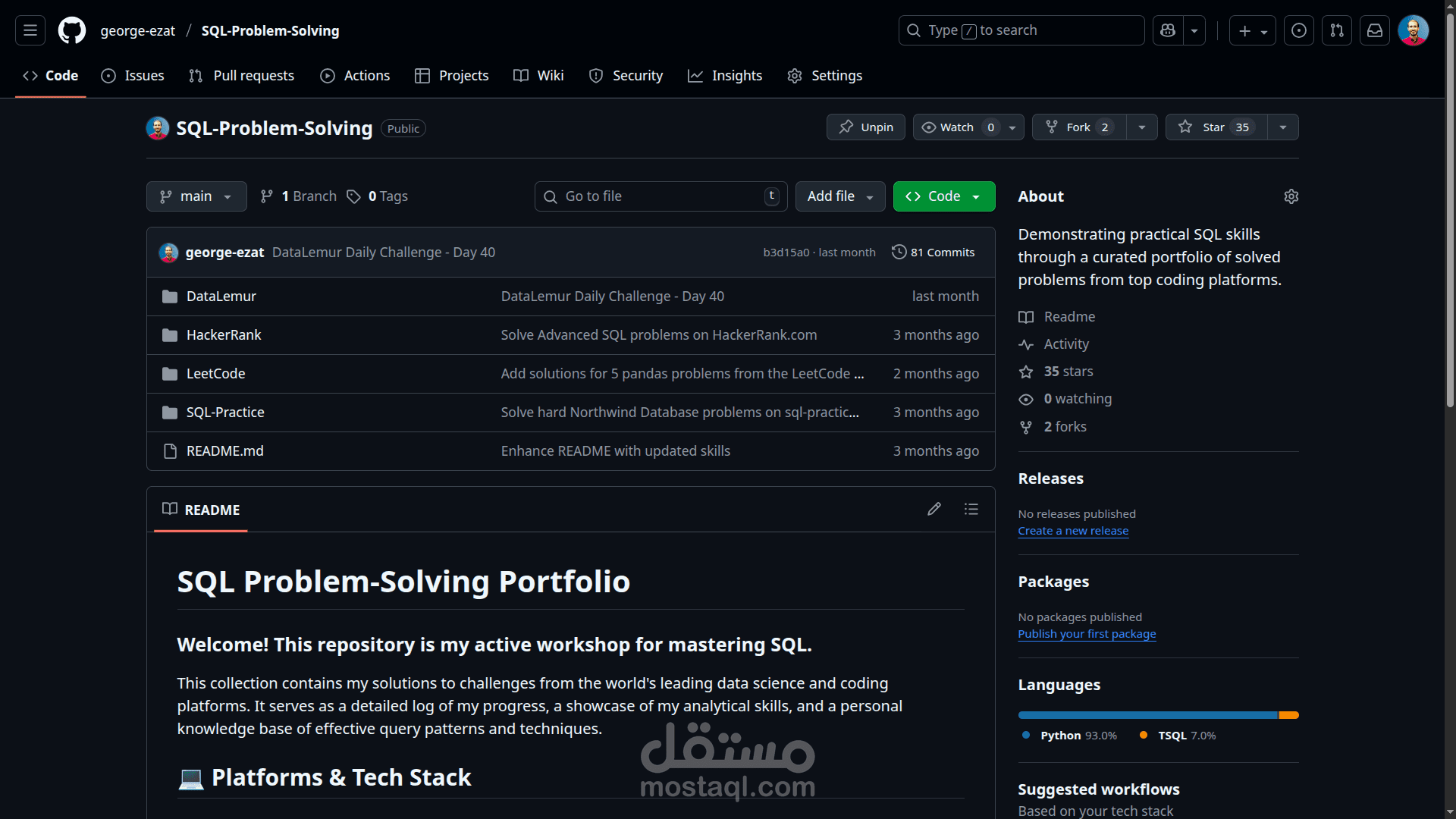Click the Create a new release link
The width and height of the screenshot is (1456, 819).
click(1073, 531)
